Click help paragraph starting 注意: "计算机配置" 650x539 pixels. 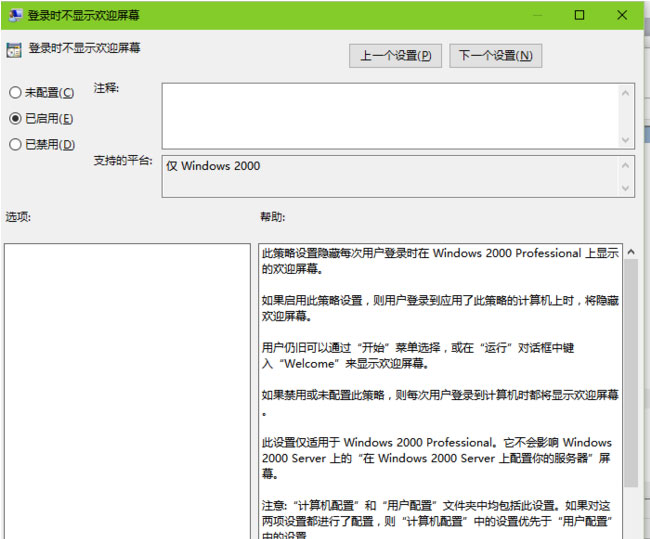coord(438,521)
